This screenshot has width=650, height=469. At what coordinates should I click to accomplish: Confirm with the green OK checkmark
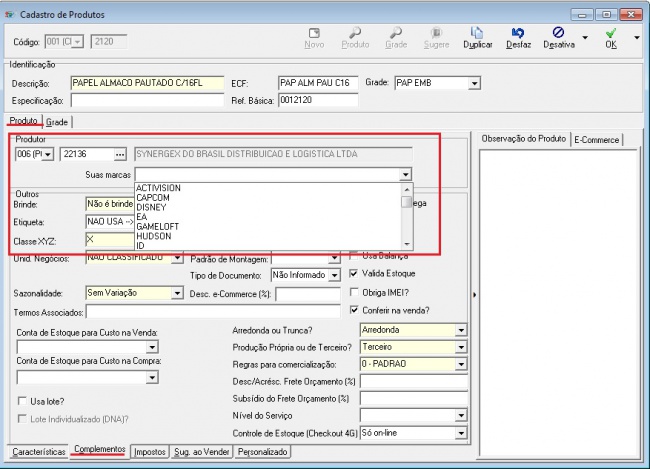coord(610,38)
